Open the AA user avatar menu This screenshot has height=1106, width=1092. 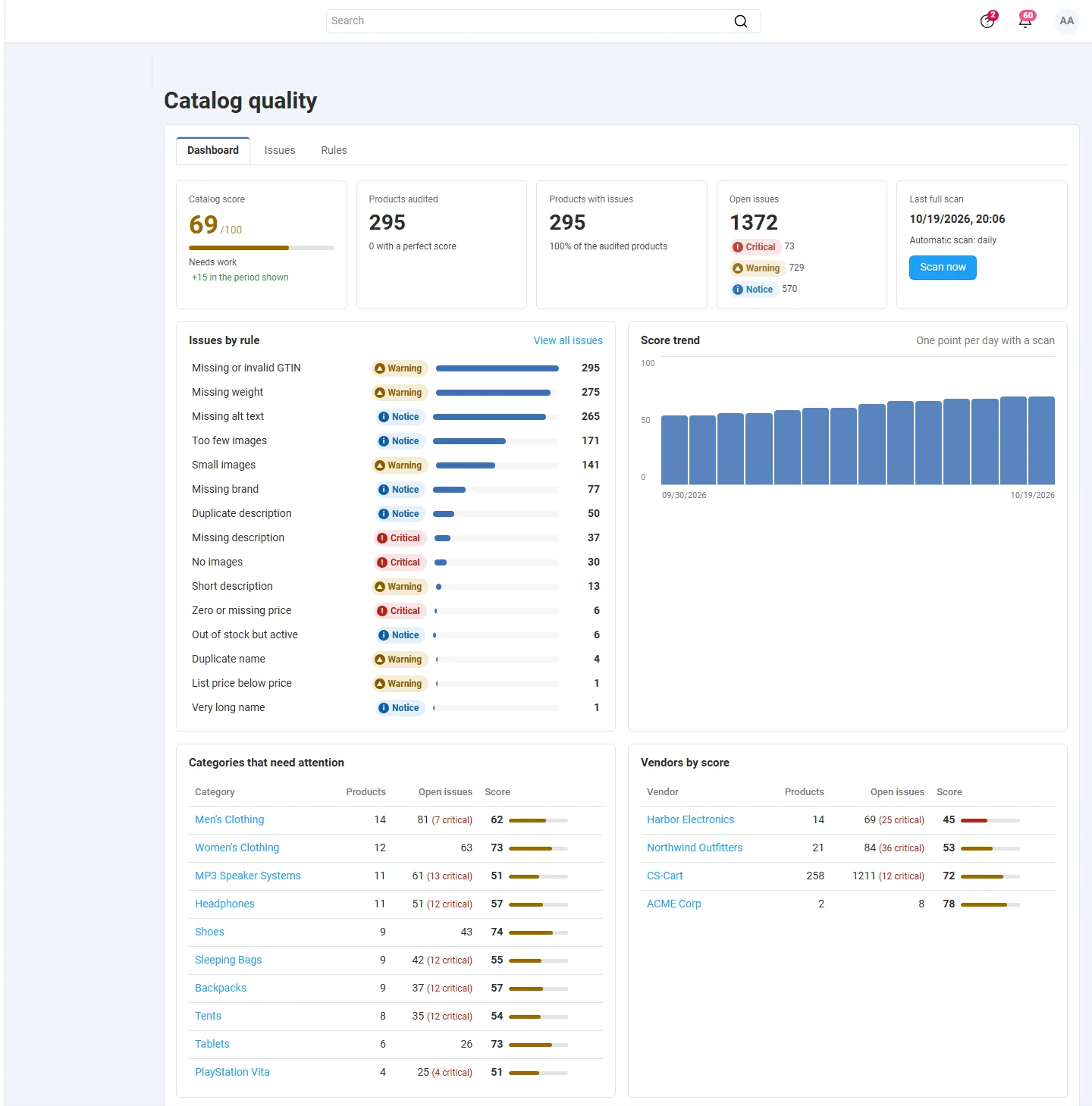(1067, 20)
